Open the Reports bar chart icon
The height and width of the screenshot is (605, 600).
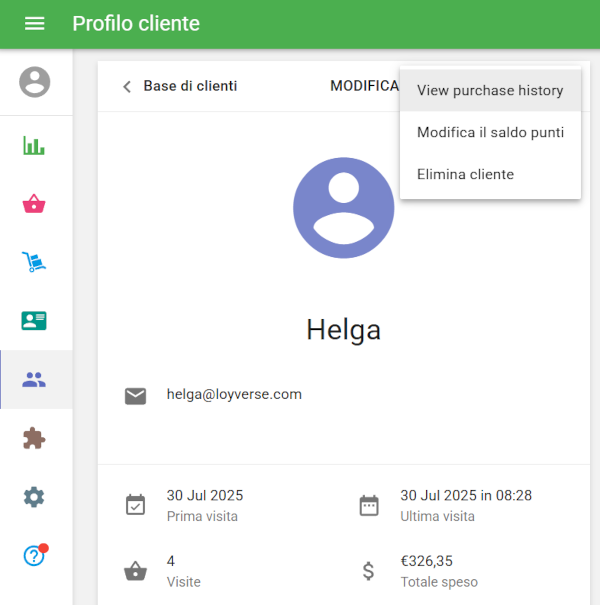pos(35,146)
